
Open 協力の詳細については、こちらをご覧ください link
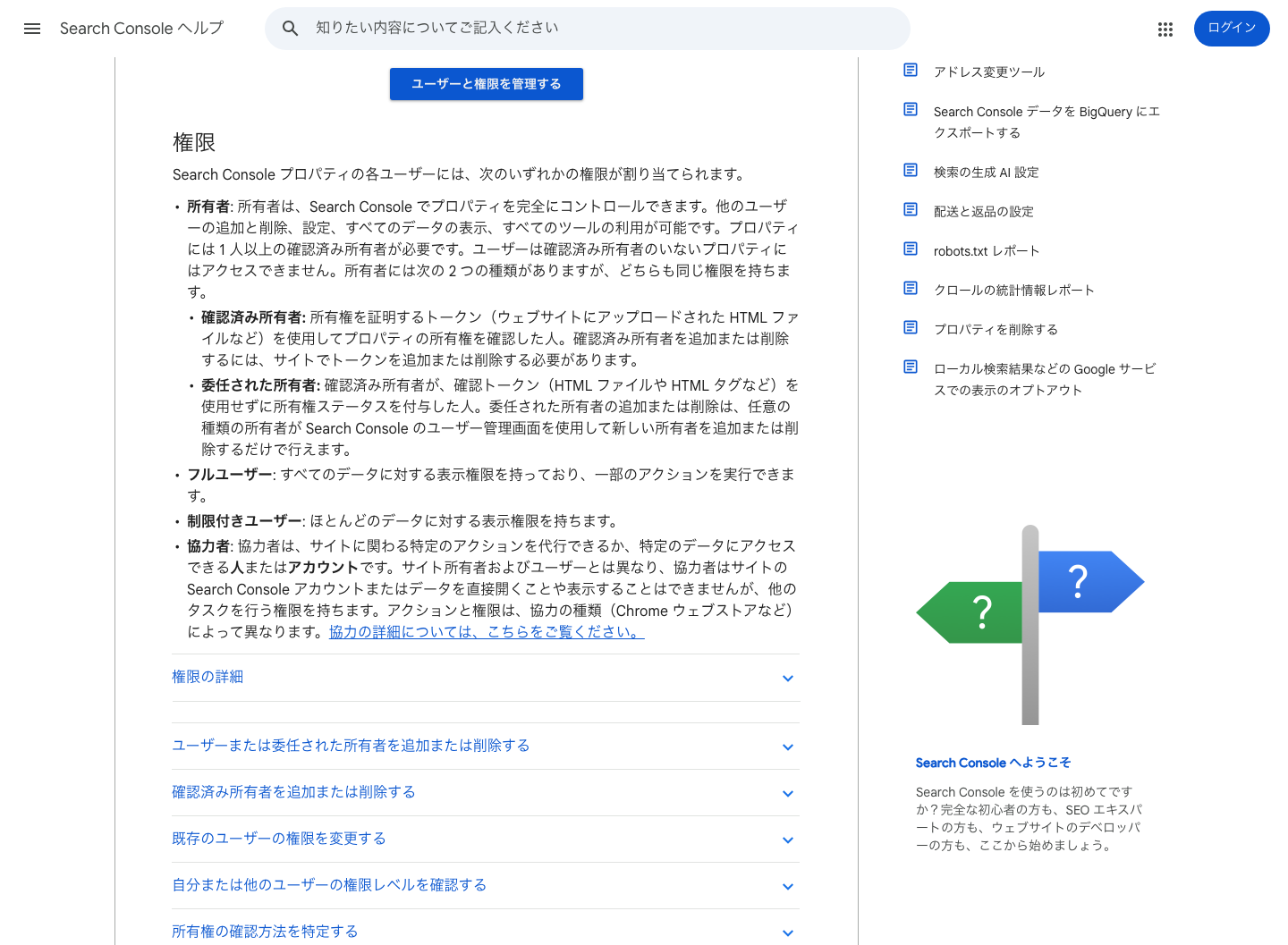(487, 632)
